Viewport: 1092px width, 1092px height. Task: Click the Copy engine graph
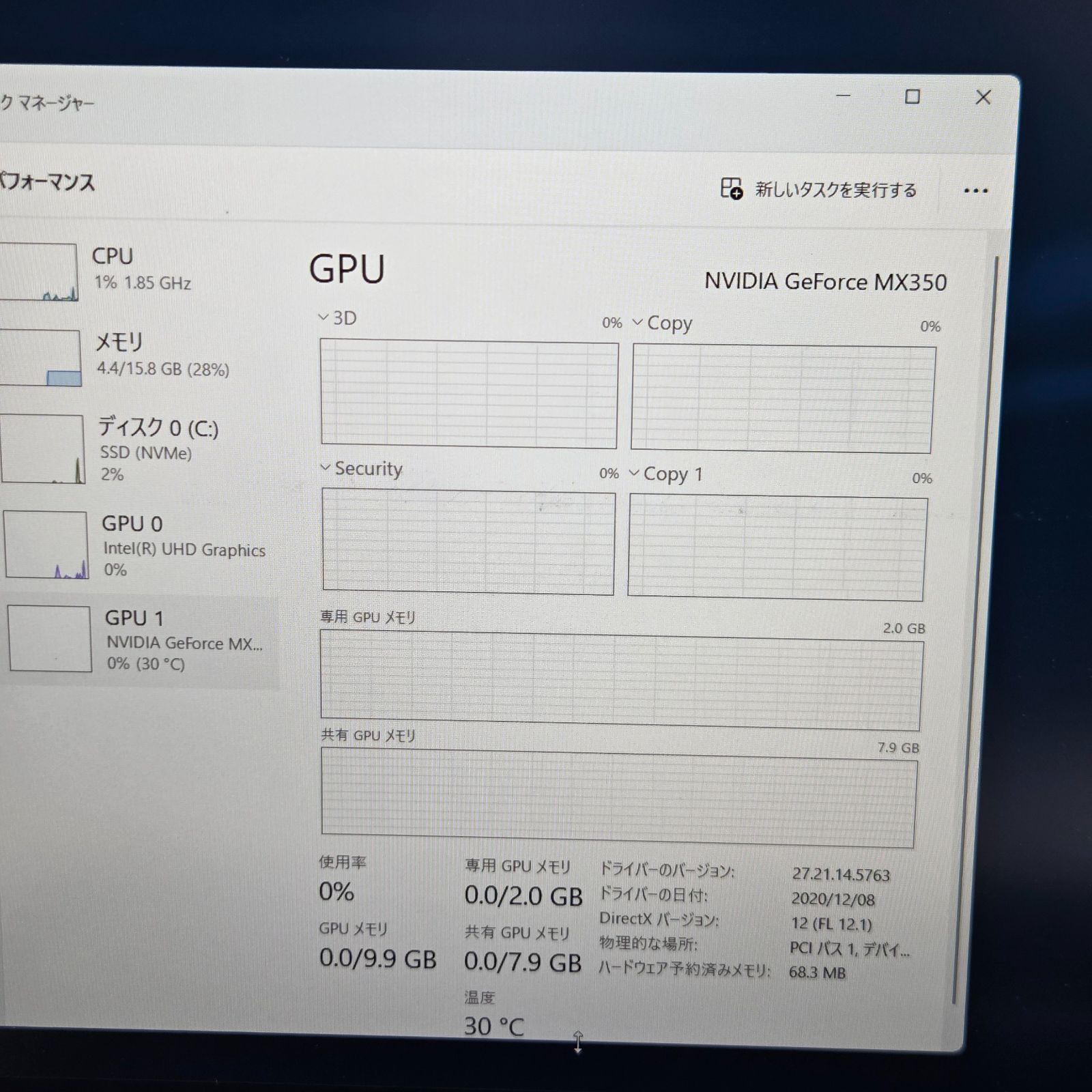[x=783, y=399]
